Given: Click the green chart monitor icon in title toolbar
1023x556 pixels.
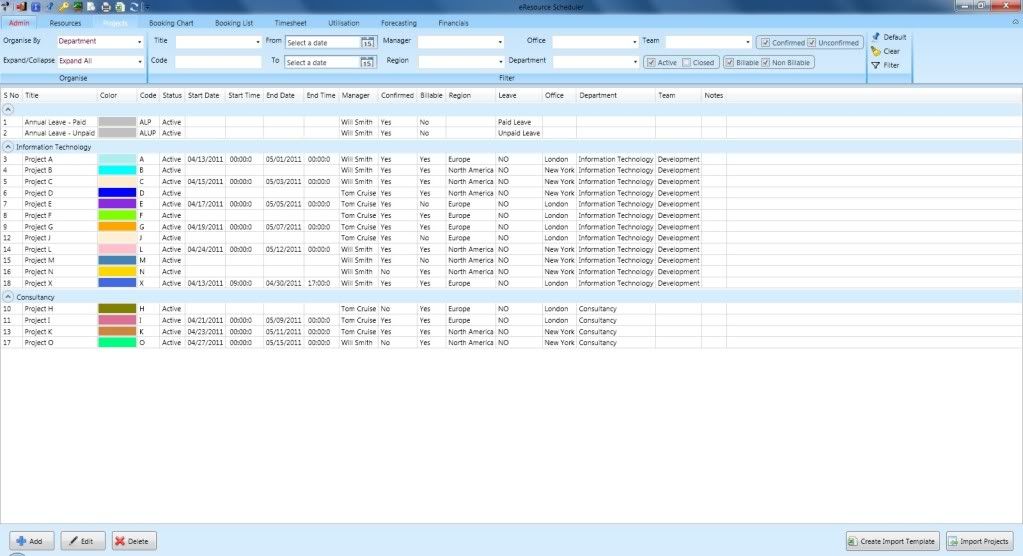Looking at the screenshot, I should click(78, 6).
